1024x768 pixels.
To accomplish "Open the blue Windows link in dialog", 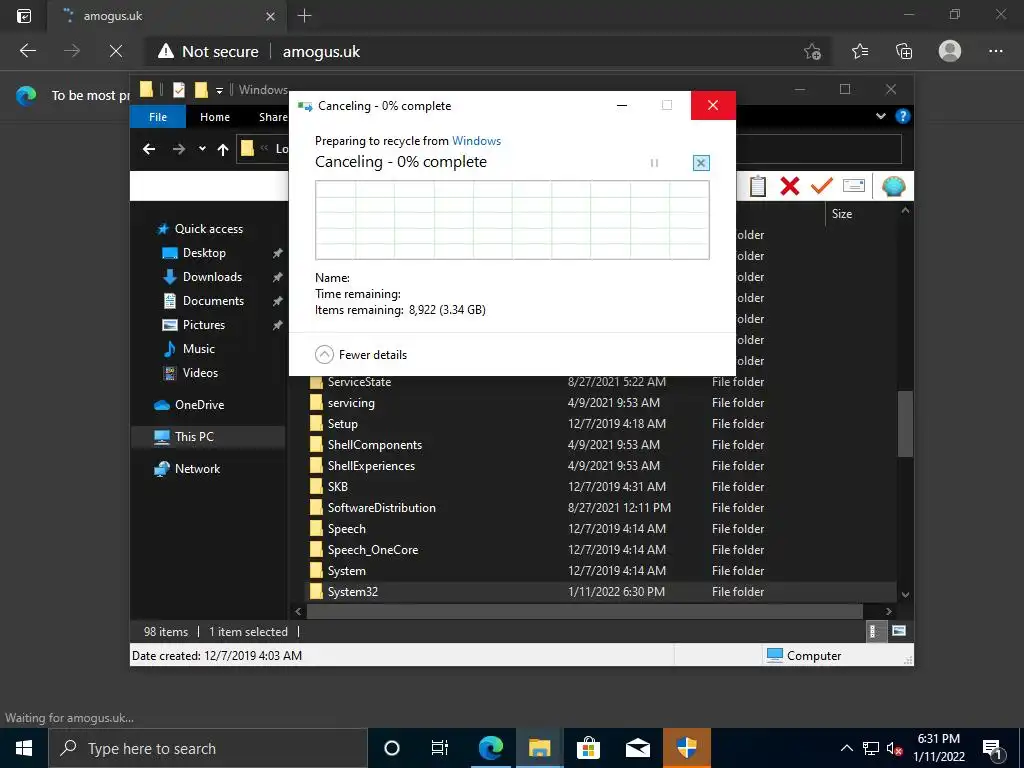I will (476, 140).
